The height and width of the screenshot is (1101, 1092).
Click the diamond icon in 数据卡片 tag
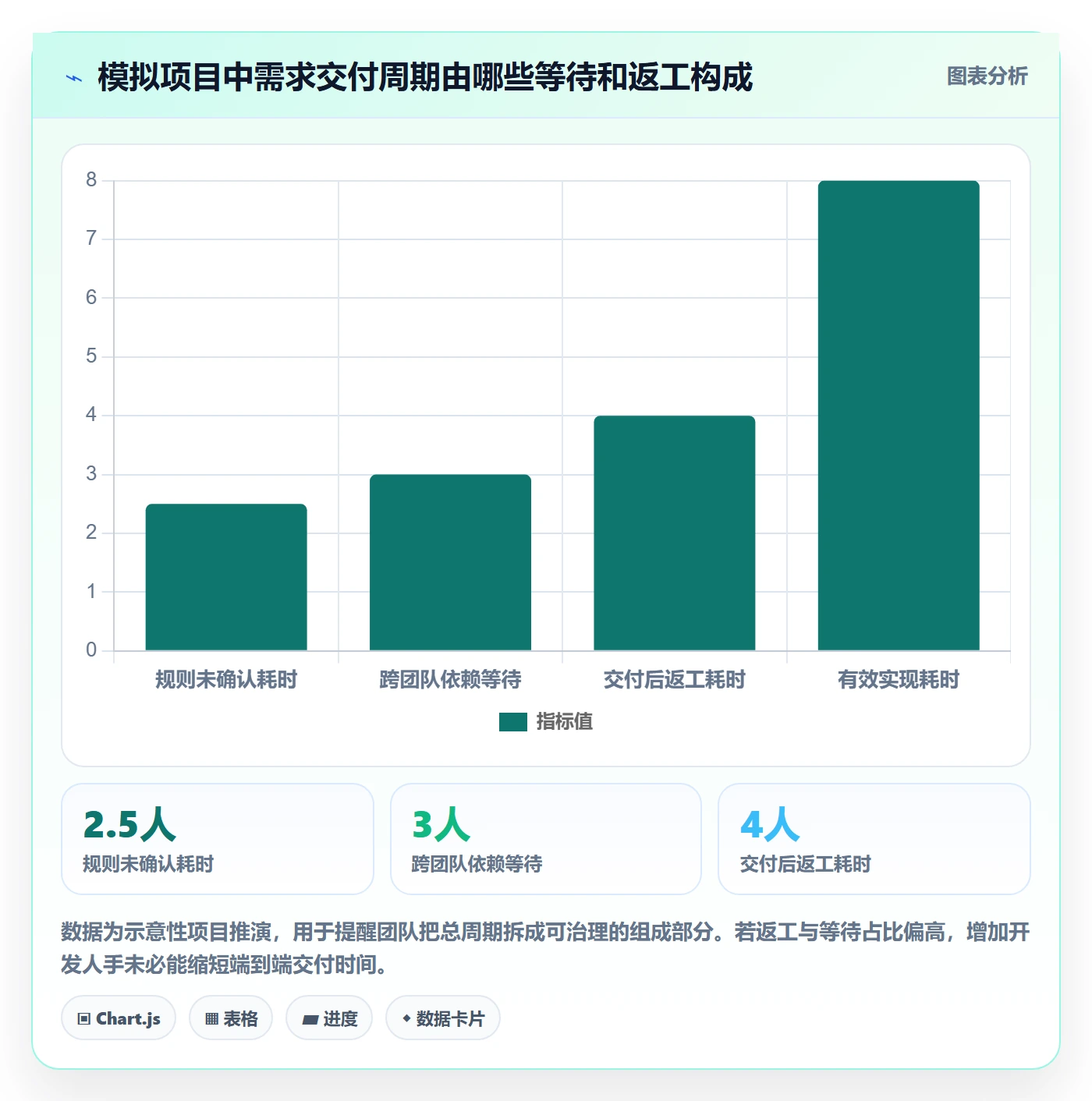(406, 1018)
